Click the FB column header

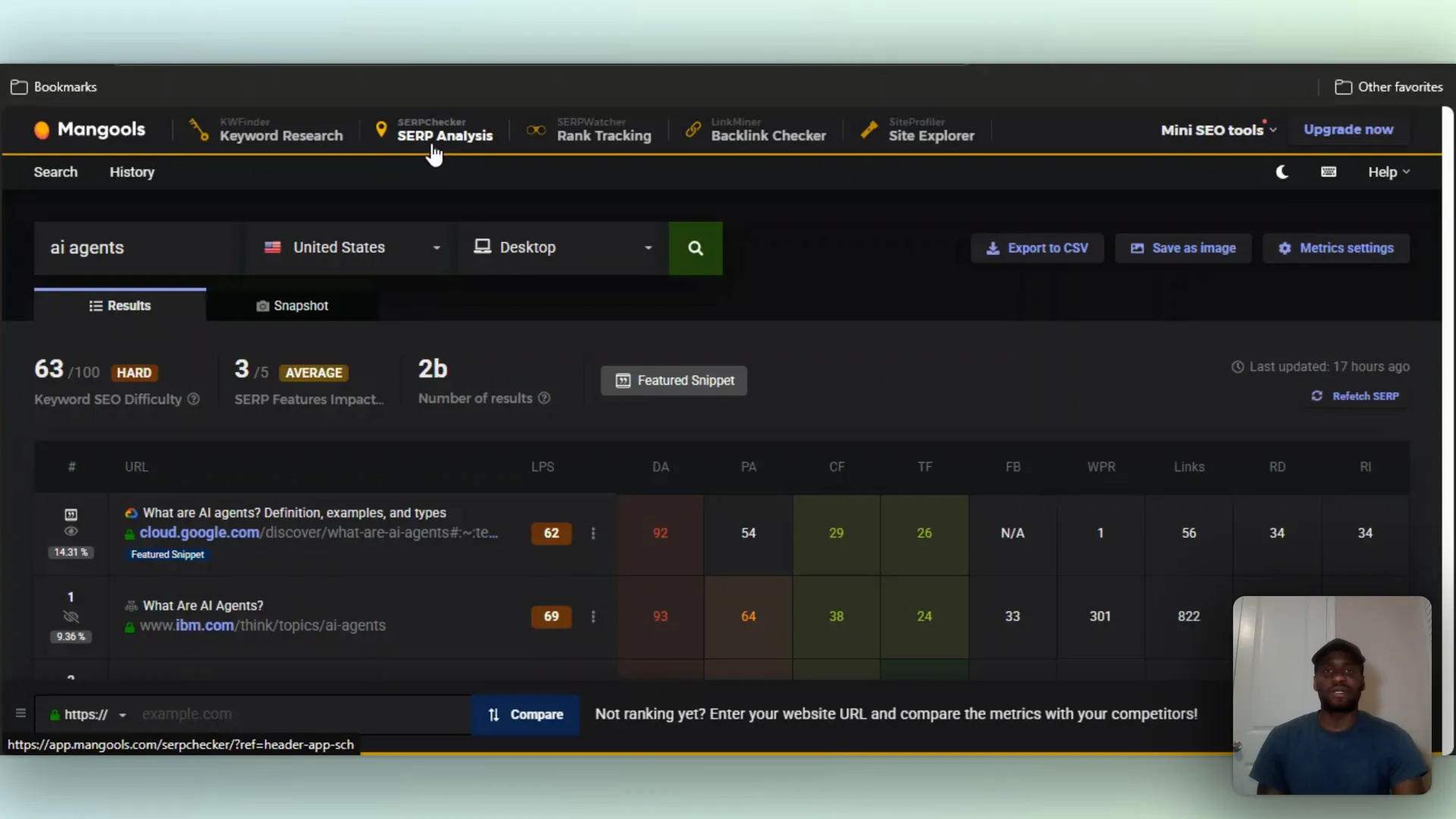click(1012, 467)
